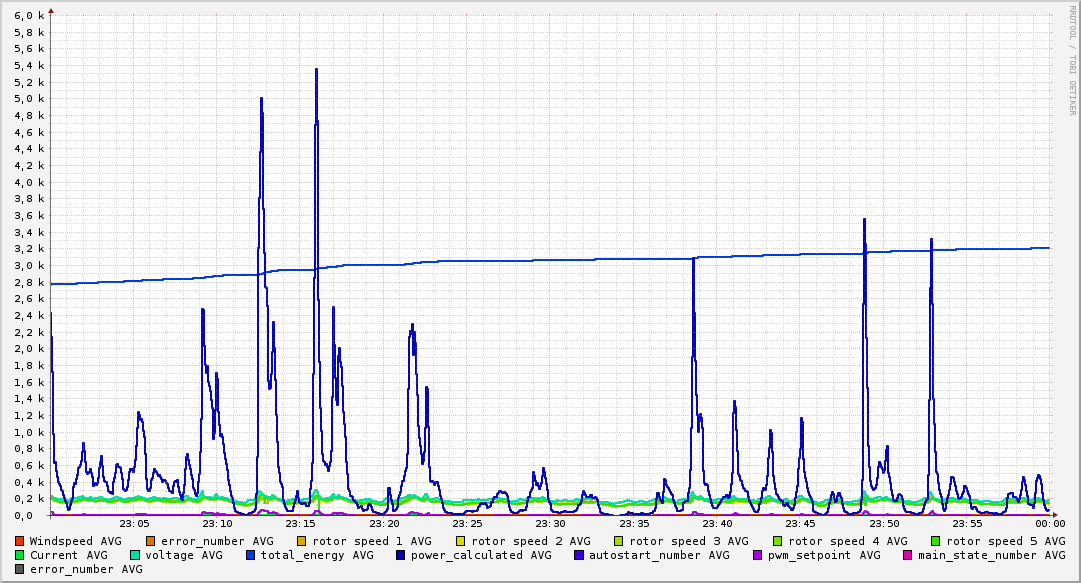Click the RRDTOOL / TOBI OETIKER watermark
1081x583 pixels.
click(x=1073, y=60)
